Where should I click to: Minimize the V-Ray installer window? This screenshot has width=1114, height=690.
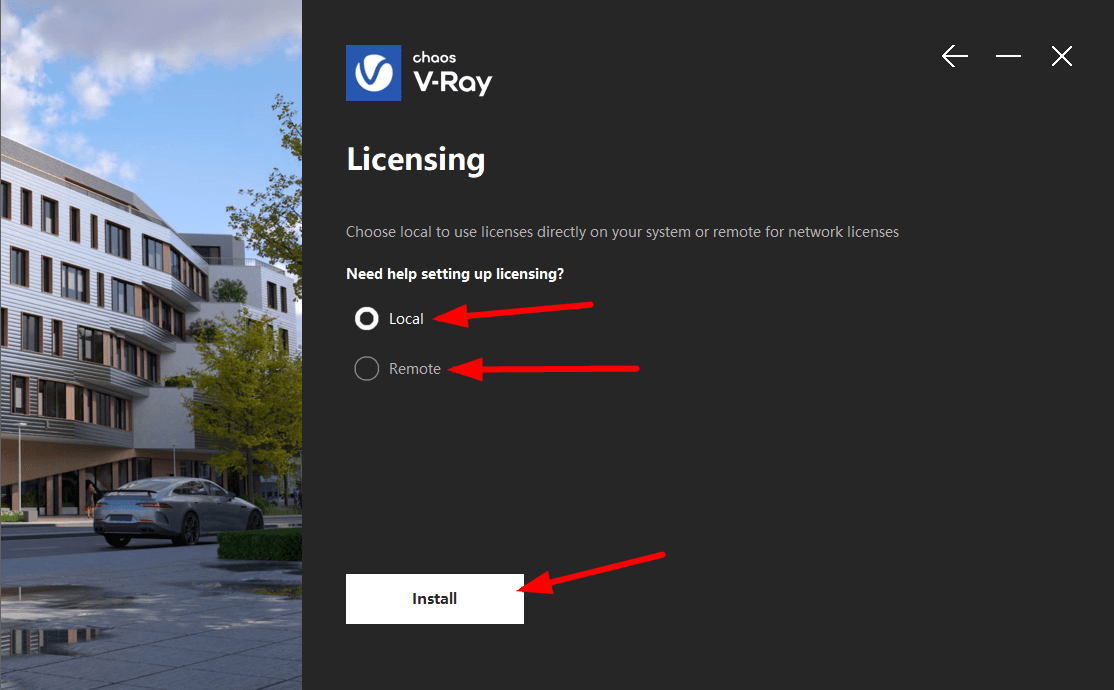[x=1008, y=56]
